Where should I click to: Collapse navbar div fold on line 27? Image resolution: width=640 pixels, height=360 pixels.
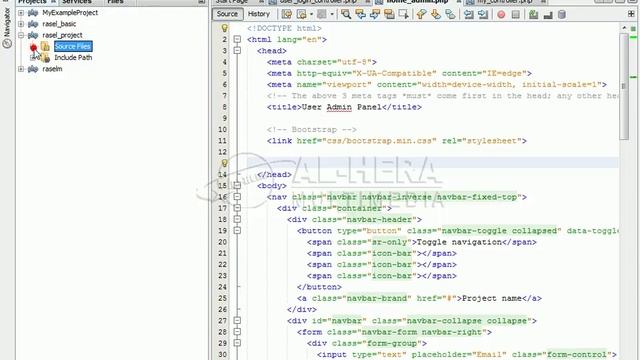point(237,321)
